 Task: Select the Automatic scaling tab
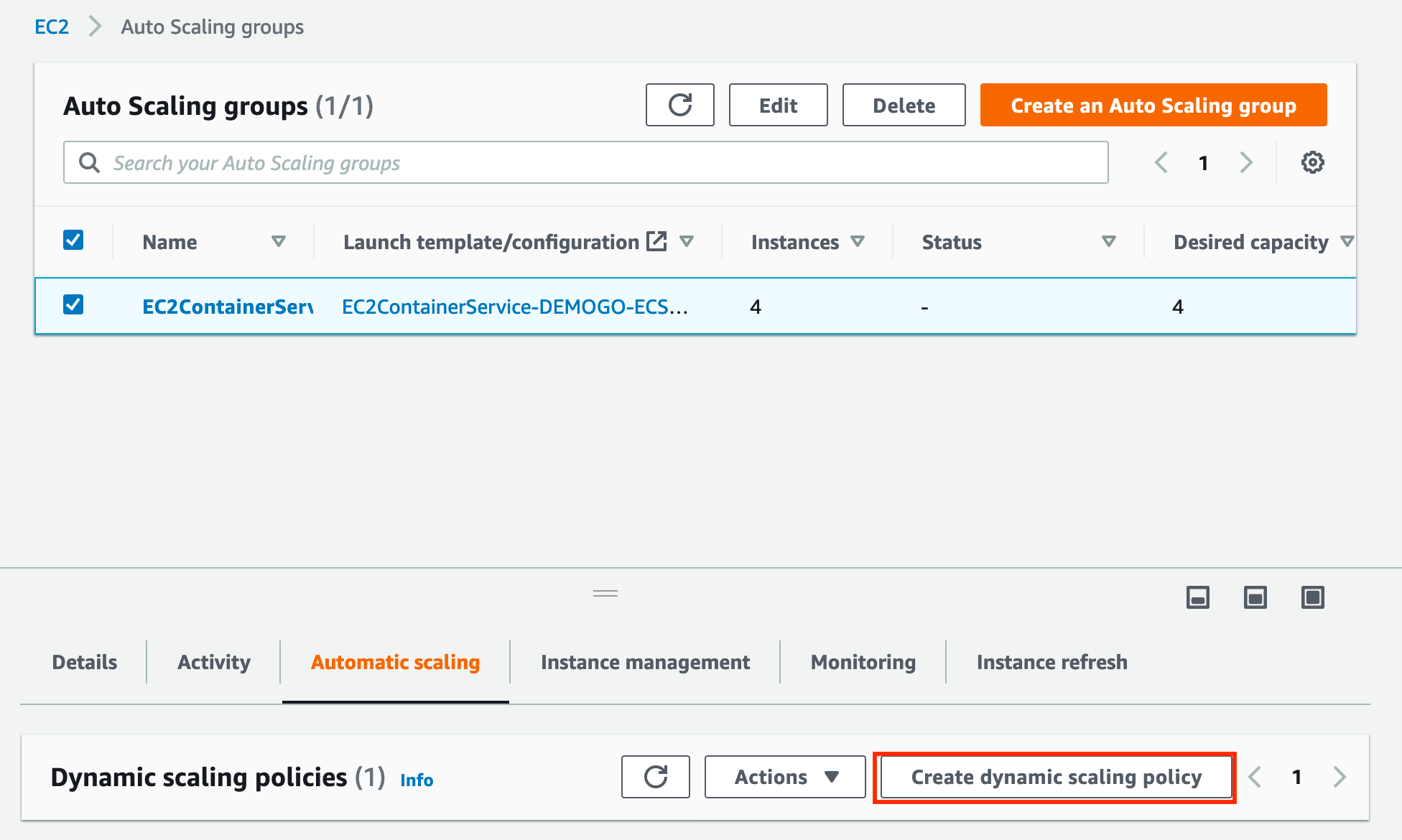coord(395,662)
